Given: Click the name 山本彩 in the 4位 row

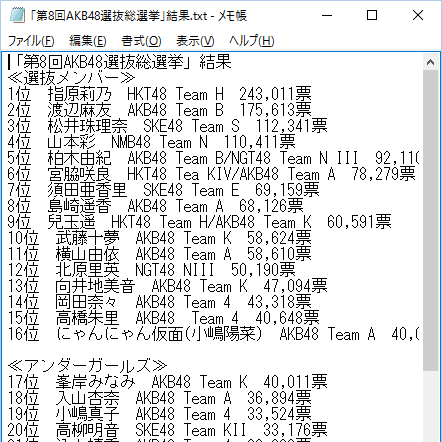Looking at the screenshot, I should click(x=71, y=142).
